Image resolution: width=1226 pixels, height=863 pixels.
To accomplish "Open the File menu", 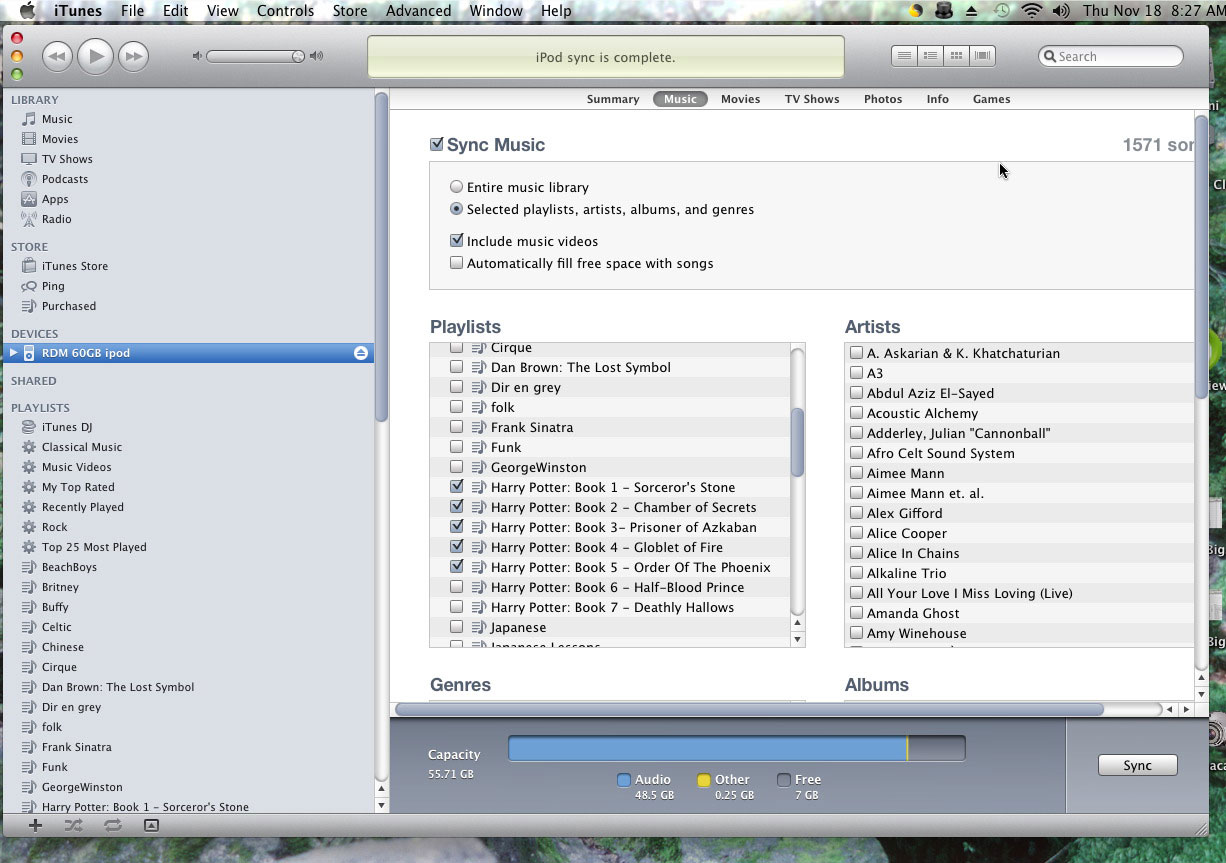I will tap(132, 11).
